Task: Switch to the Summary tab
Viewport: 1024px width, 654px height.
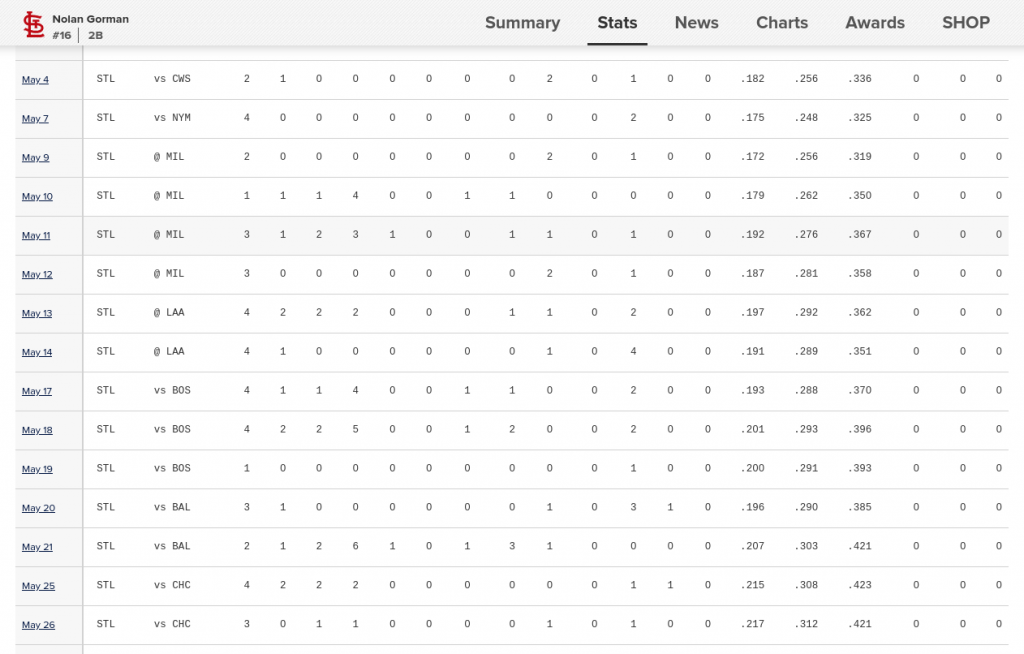Action: click(522, 23)
